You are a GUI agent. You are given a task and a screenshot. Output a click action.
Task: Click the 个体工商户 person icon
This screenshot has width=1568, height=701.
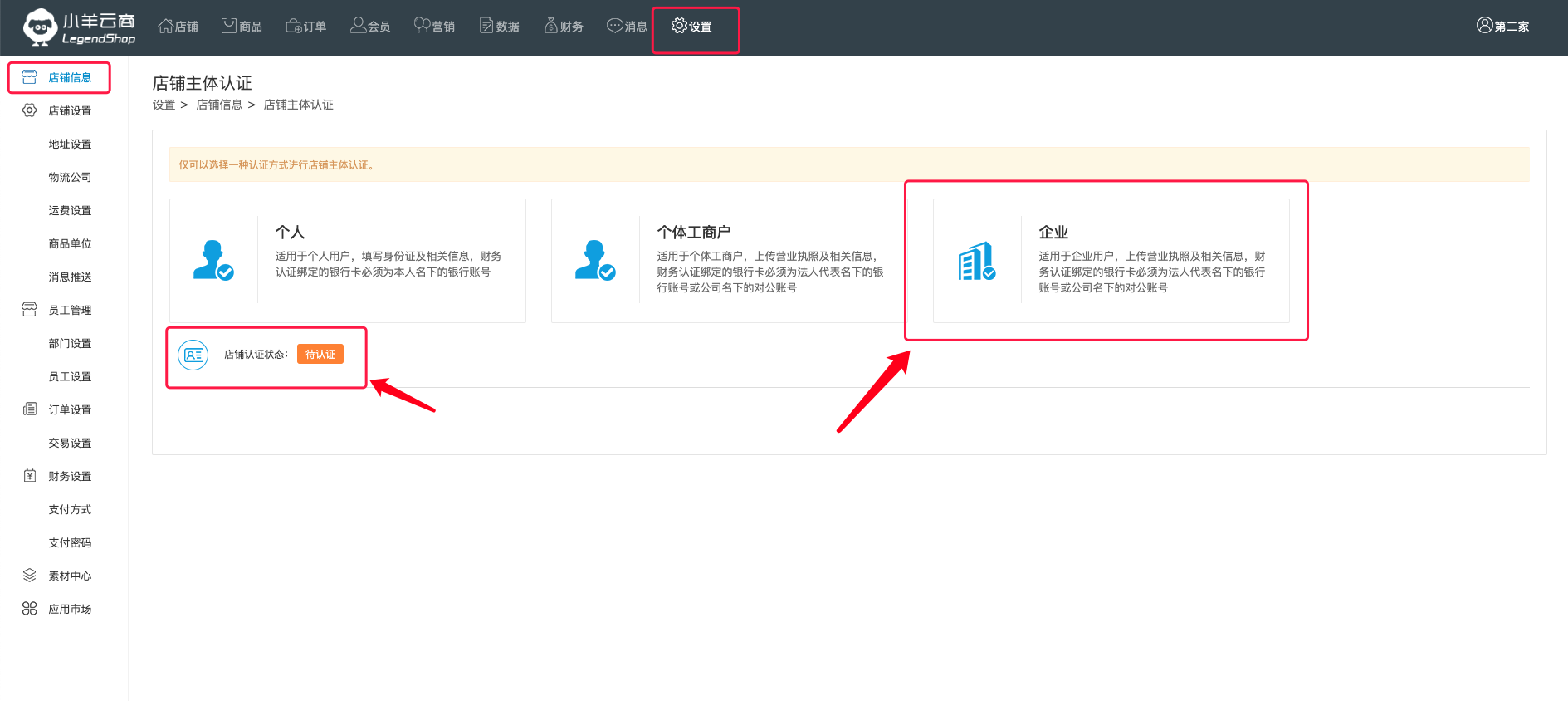click(x=595, y=260)
